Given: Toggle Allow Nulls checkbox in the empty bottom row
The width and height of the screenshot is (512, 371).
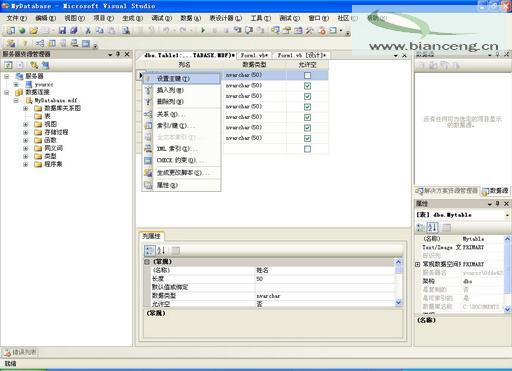Looking at the screenshot, I should pos(307,149).
